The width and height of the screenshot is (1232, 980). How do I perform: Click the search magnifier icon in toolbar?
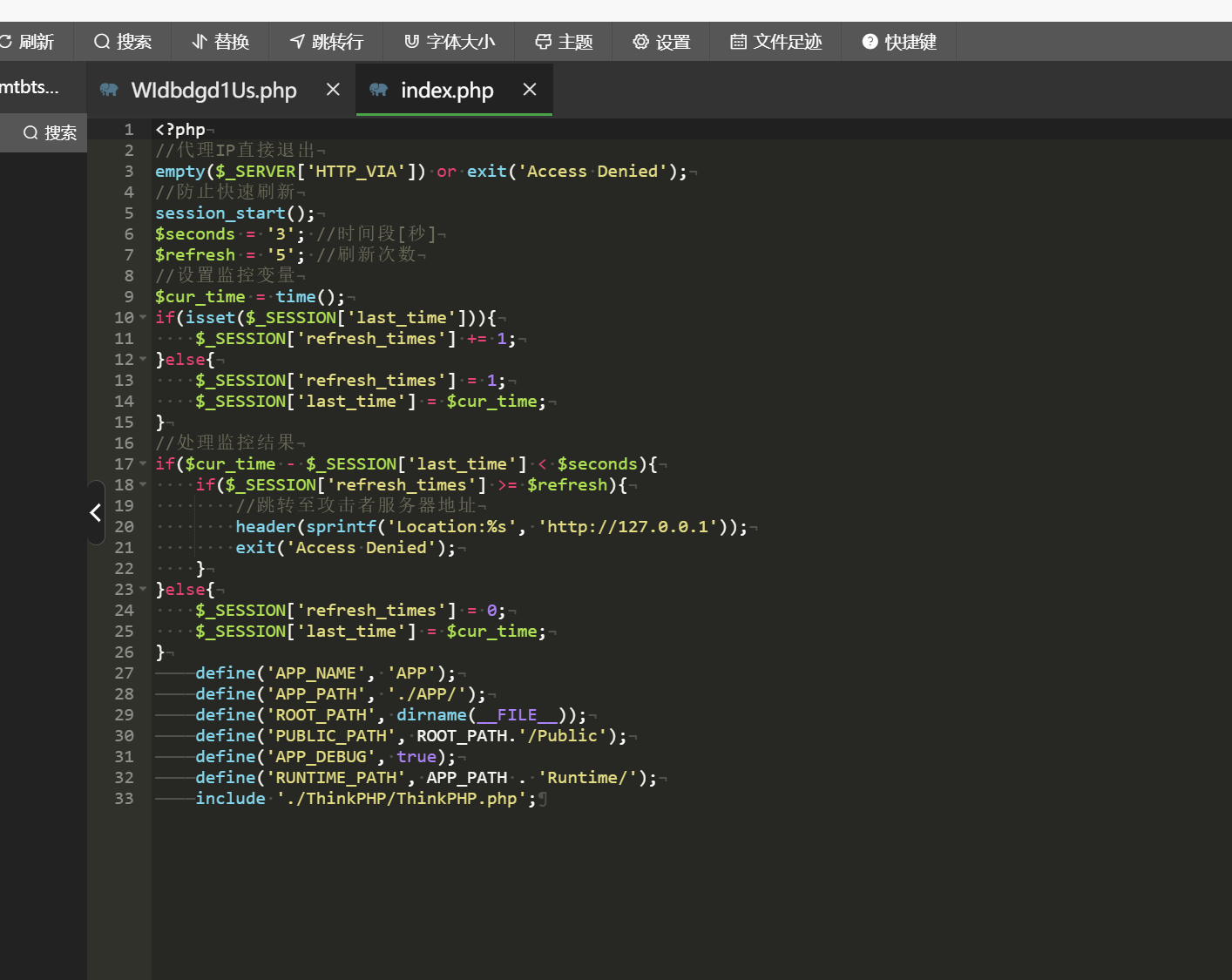(x=102, y=42)
